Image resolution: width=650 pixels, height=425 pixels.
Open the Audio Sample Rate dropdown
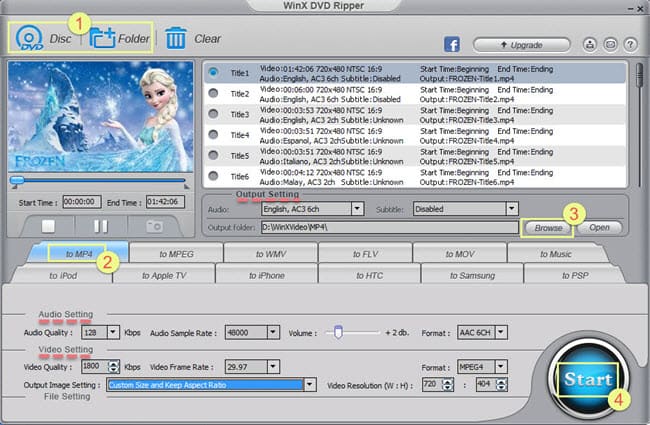click(x=272, y=332)
